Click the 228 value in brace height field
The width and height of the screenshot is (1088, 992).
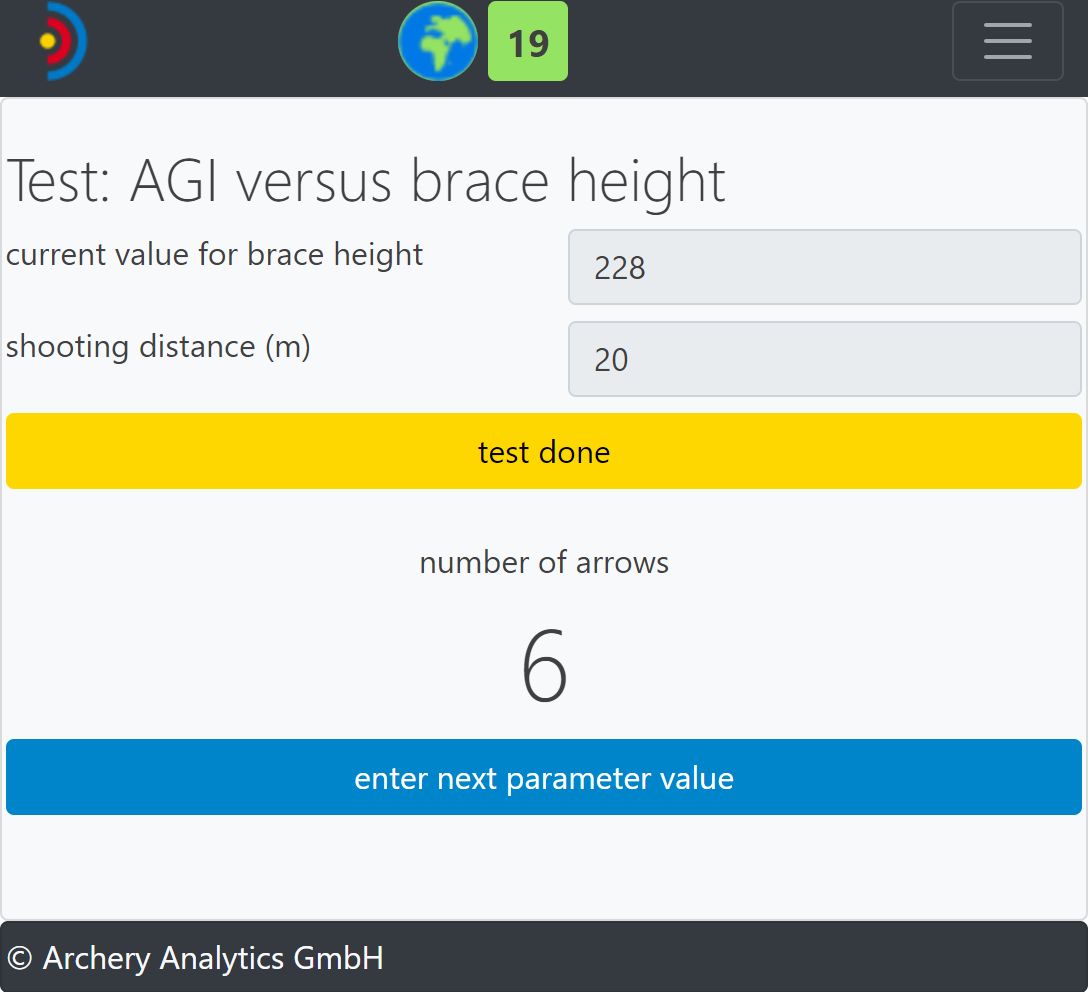[x=620, y=268]
